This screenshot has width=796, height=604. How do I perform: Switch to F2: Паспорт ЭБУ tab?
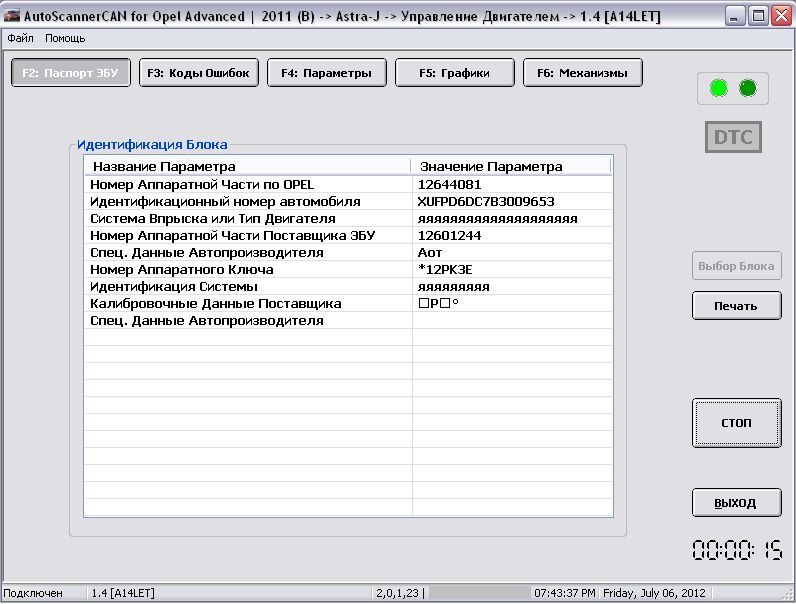(71, 73)
